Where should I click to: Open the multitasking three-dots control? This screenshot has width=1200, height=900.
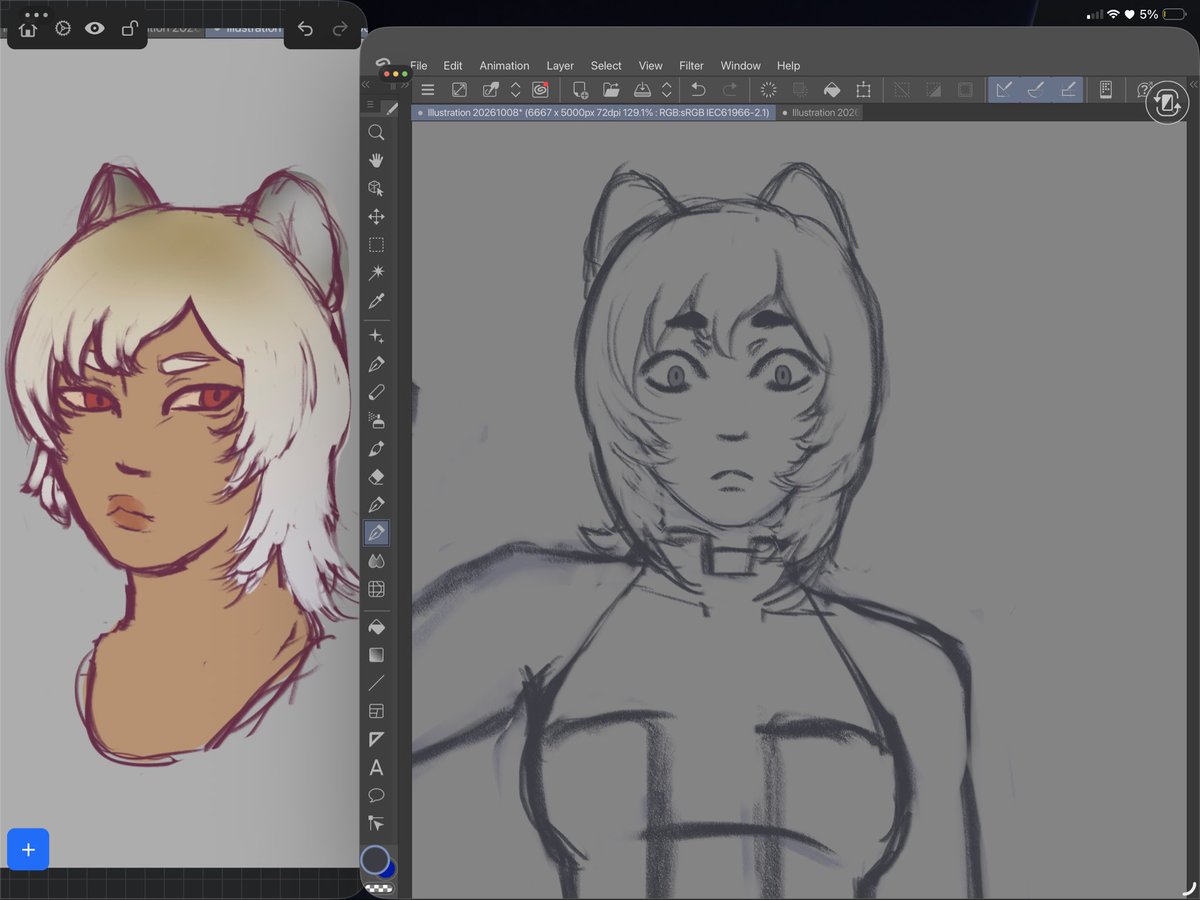[x=36, y=15]
